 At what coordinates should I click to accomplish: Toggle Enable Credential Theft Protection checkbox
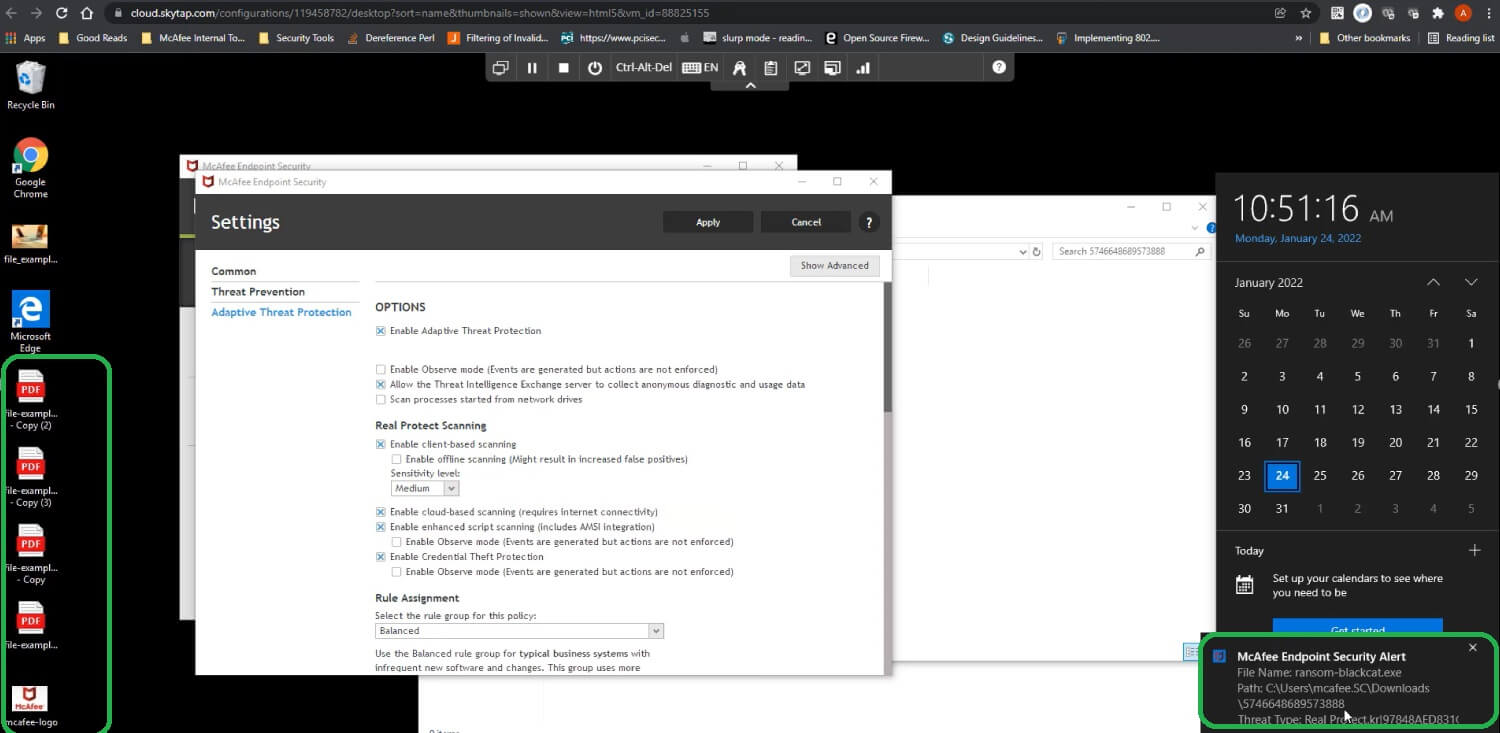coord(381,557)
